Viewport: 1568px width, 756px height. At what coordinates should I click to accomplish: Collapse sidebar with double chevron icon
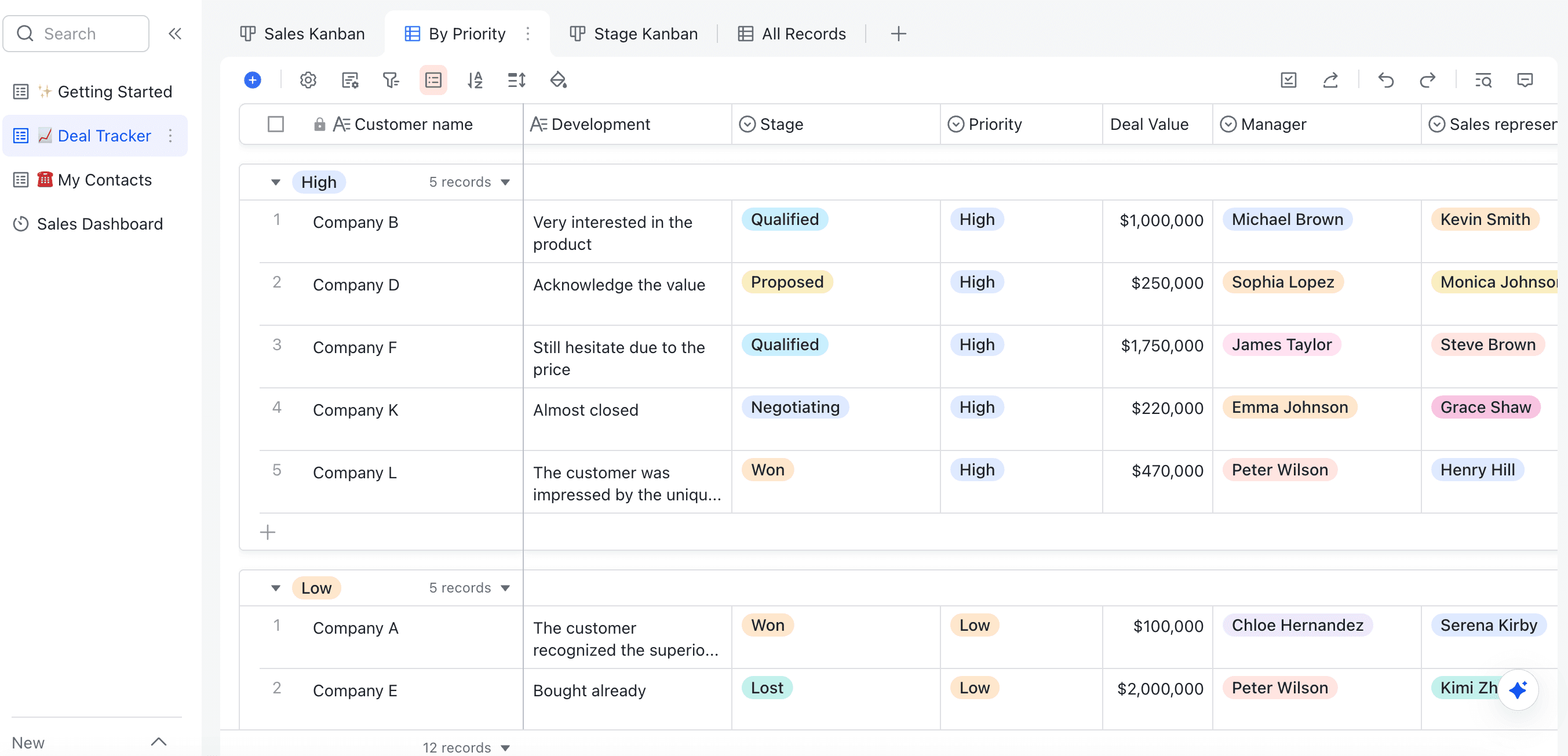click(176, 34)
